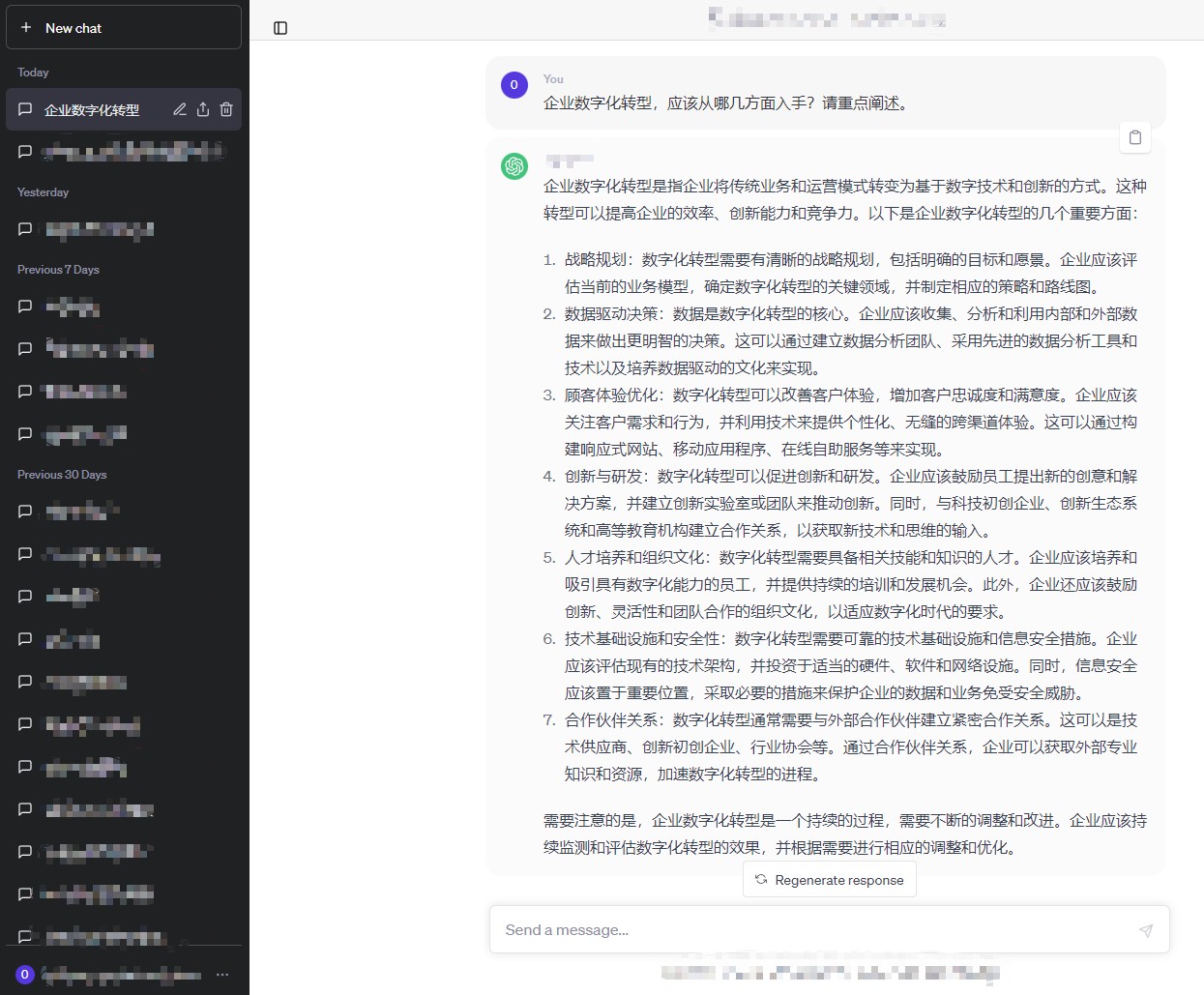Share the 企业数字化转型 chat

pos(203,109)
